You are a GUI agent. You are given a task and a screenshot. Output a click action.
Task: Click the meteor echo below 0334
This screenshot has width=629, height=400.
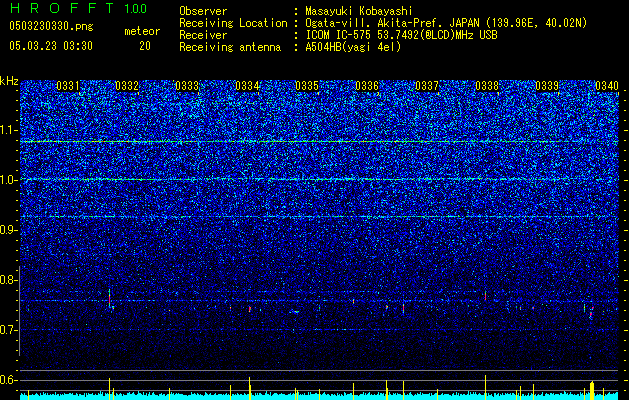pyautogui.click(x=250, y=309)
